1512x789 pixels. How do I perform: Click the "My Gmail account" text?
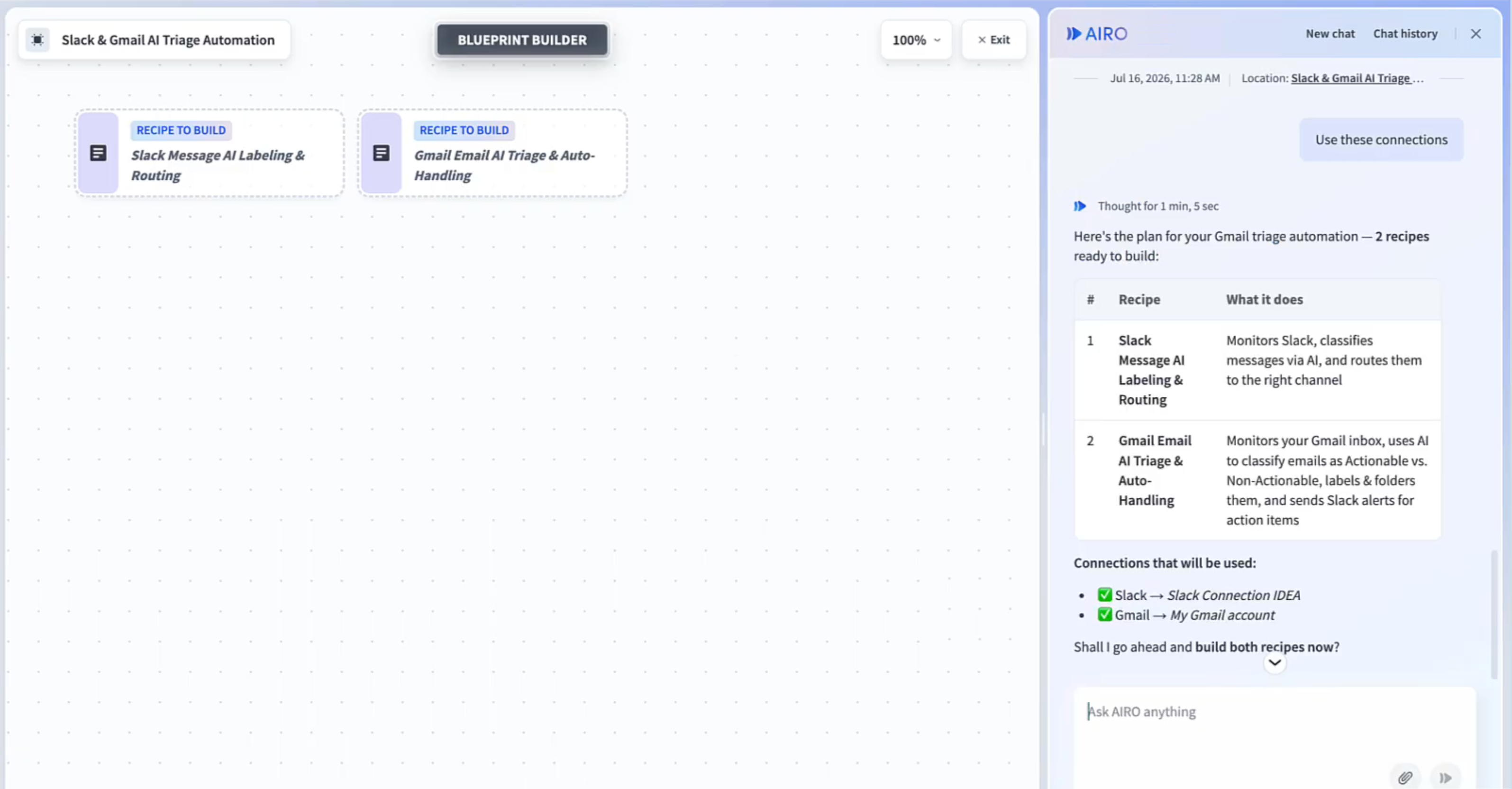1222,615
